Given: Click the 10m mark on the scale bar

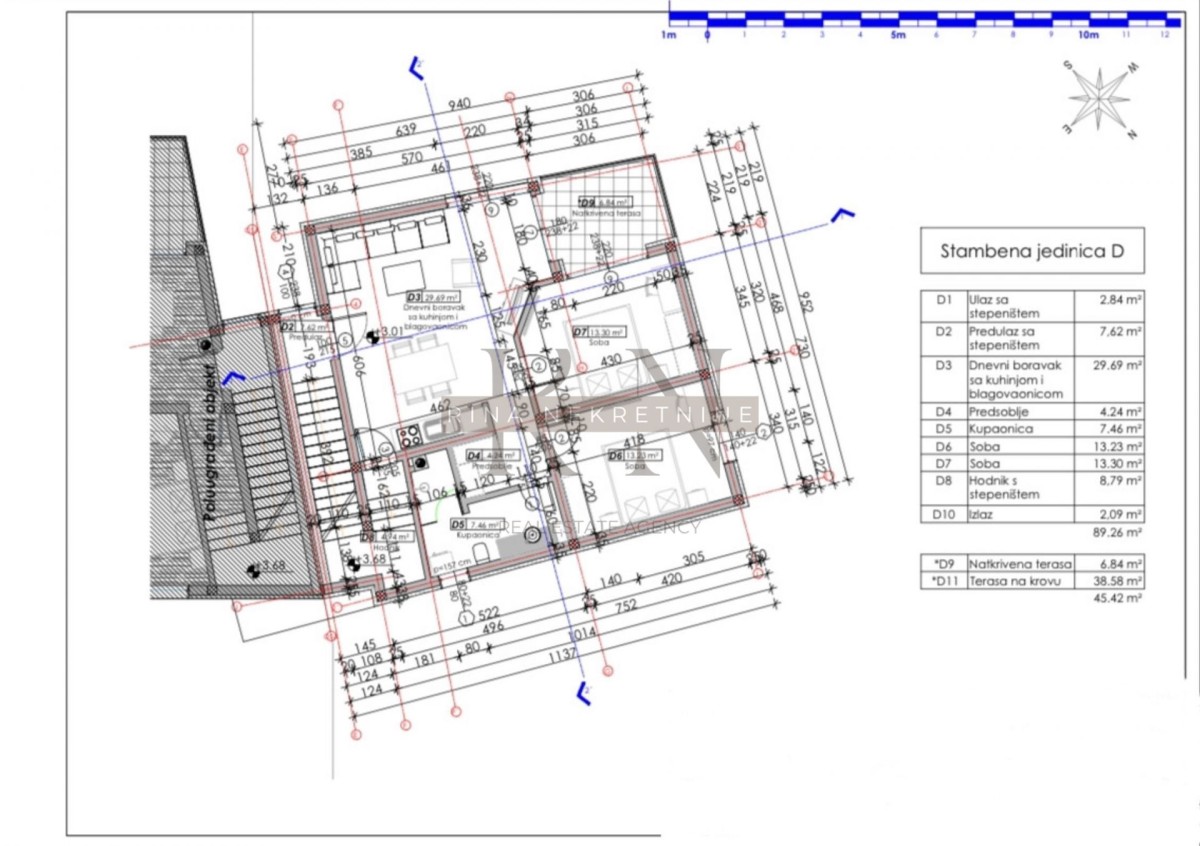Looking at the screenshot, I should [1088, 35].
